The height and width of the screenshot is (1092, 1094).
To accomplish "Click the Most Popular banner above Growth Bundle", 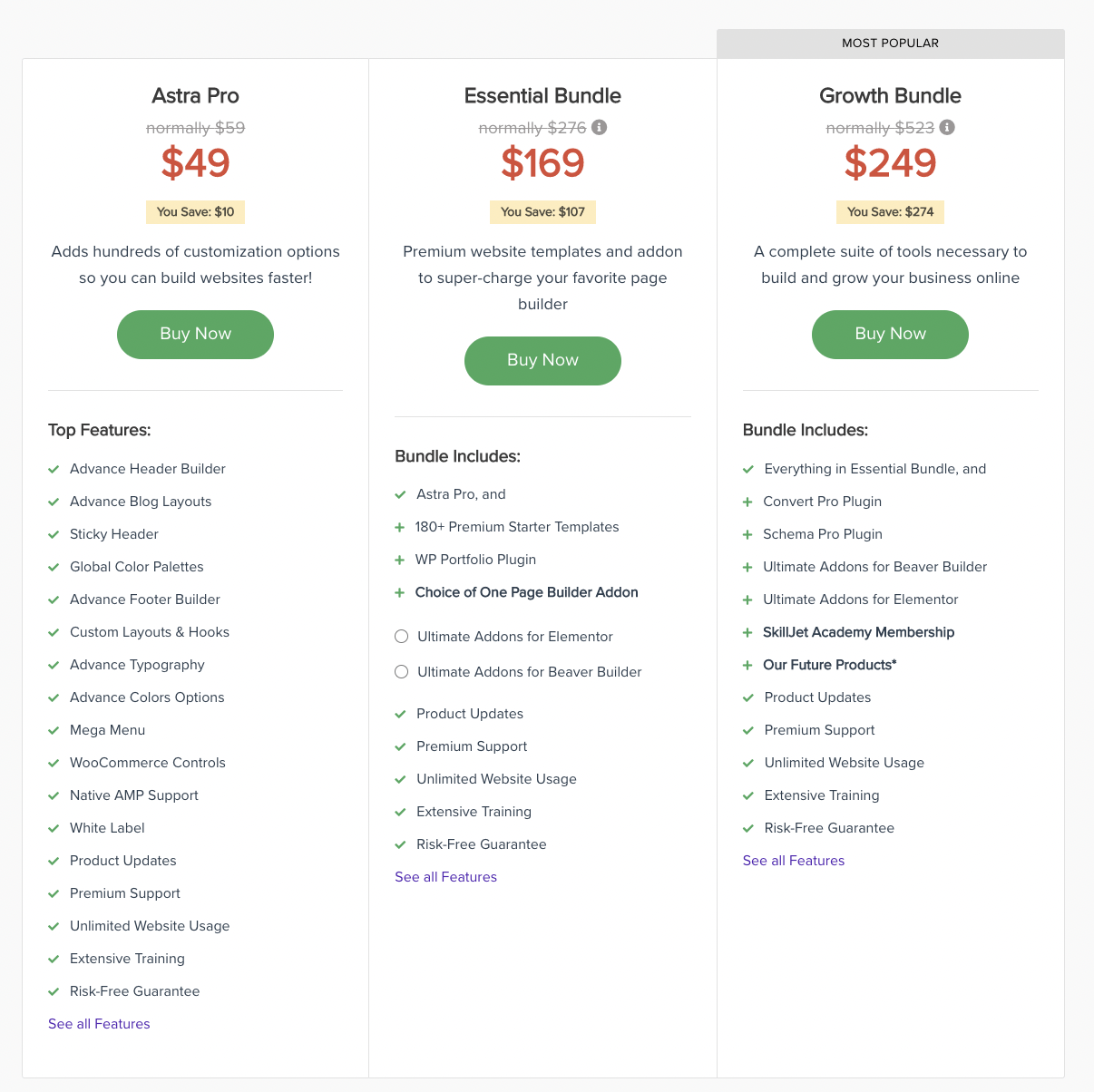I will click(x=890, y=44).
